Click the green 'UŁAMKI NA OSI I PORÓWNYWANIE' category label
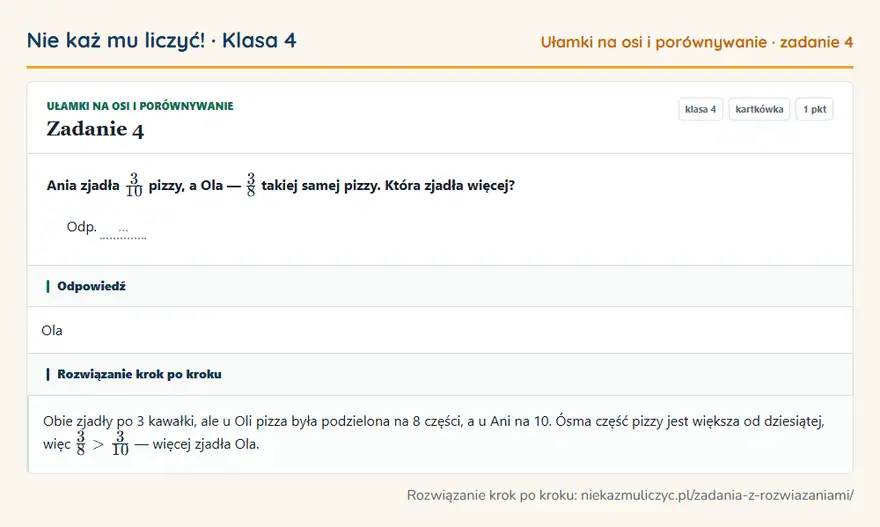The image size is (880, 527). [x=140, y=106]
